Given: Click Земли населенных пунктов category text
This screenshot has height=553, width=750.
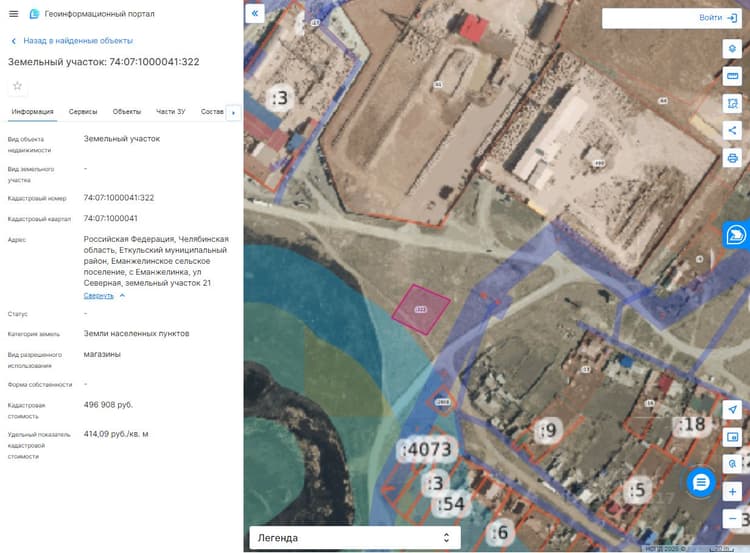Looking at the screenshot, I should (x=136, y=333).
